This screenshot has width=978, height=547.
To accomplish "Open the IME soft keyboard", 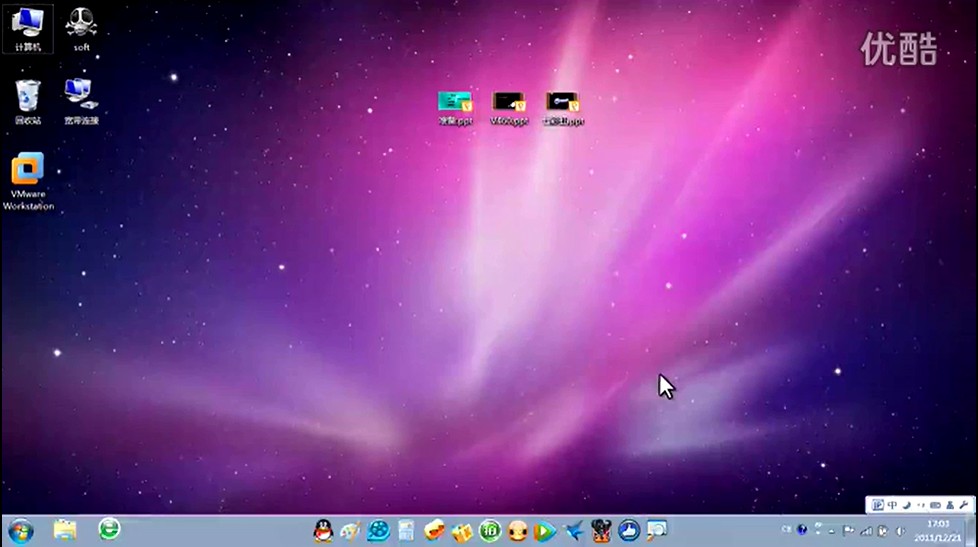I will (936, 505).
